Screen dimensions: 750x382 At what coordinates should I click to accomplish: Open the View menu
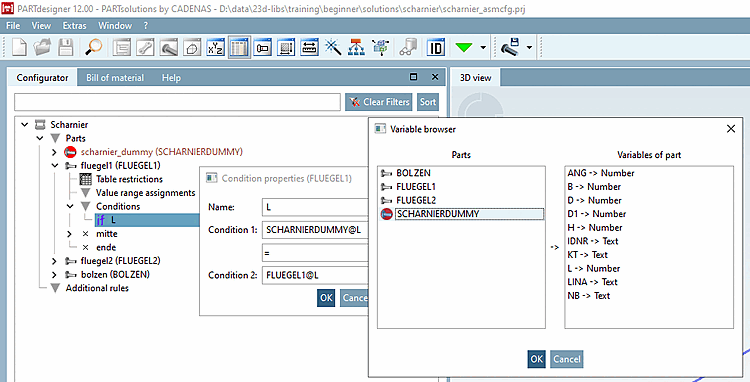coord(41,26)
